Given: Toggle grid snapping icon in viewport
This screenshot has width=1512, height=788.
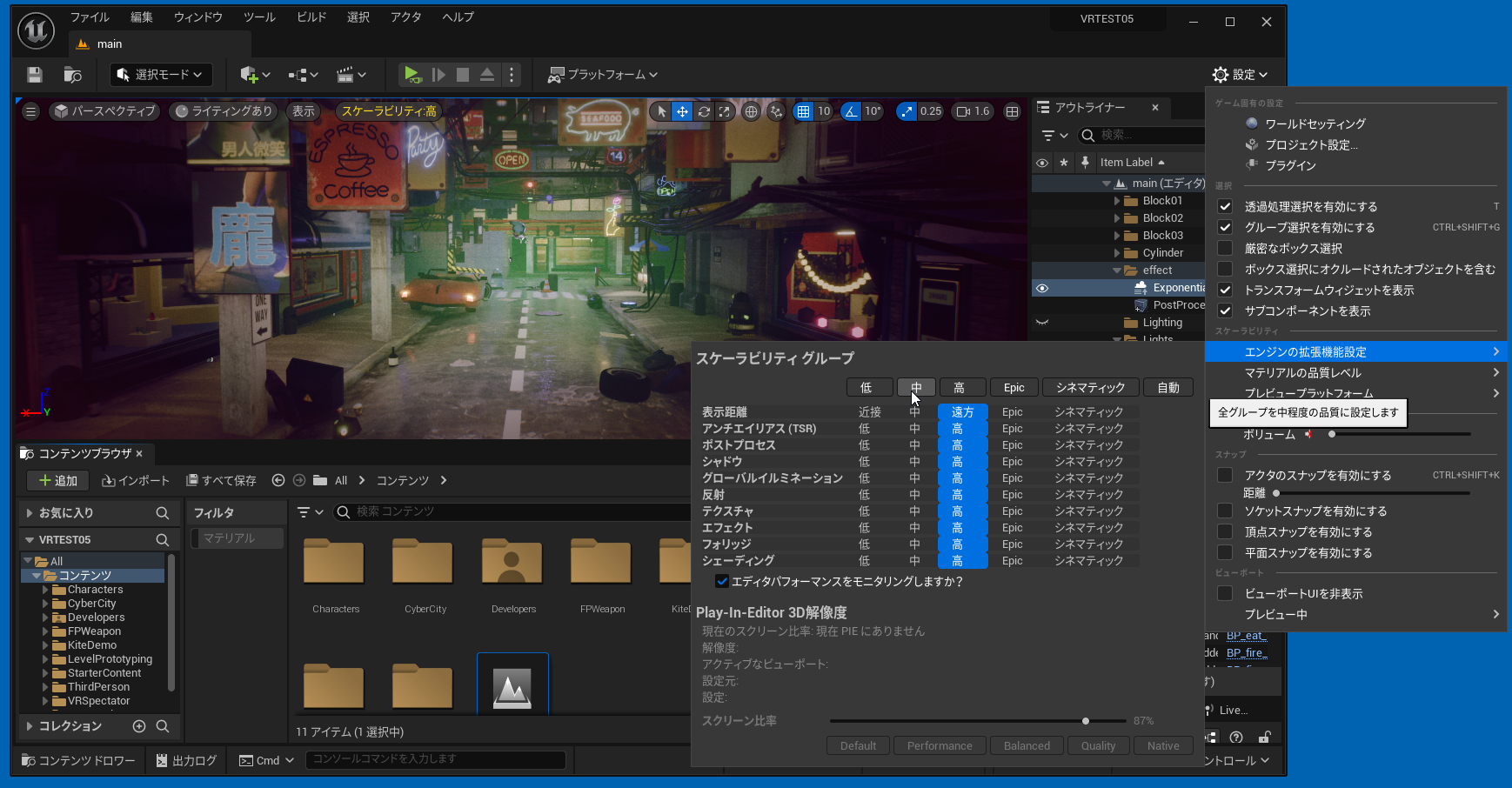Looking at the screenshot, I should pos(803,111).
